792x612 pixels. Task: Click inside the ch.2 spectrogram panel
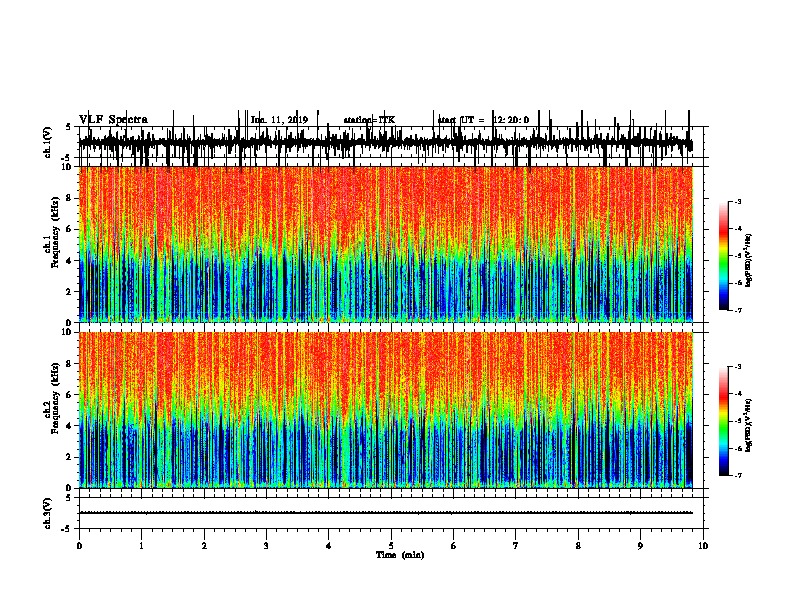(386, 410)
